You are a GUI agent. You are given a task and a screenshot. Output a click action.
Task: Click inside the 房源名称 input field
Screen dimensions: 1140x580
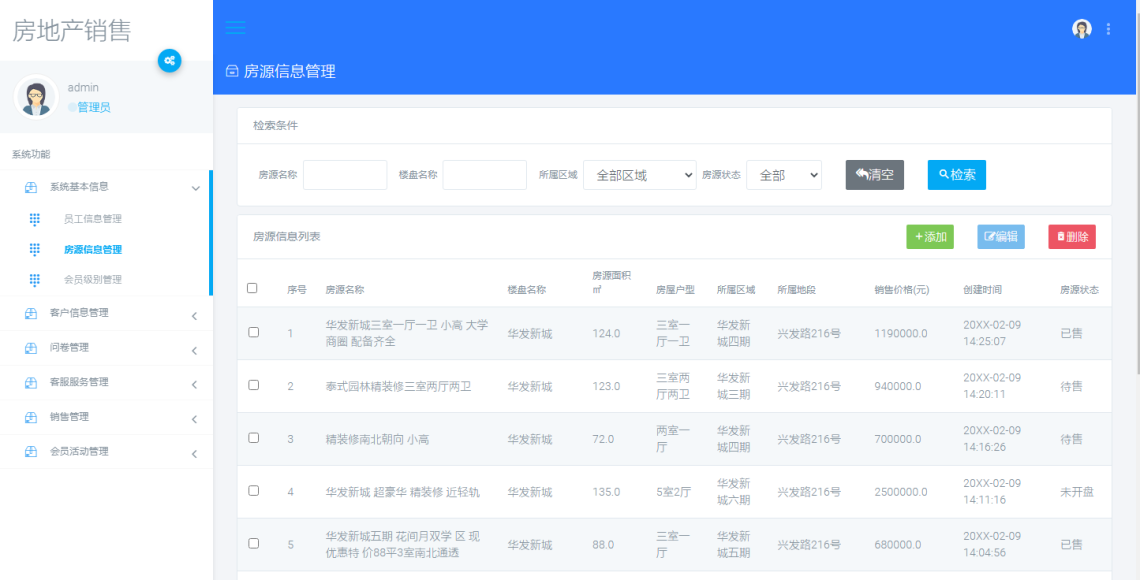344,174
